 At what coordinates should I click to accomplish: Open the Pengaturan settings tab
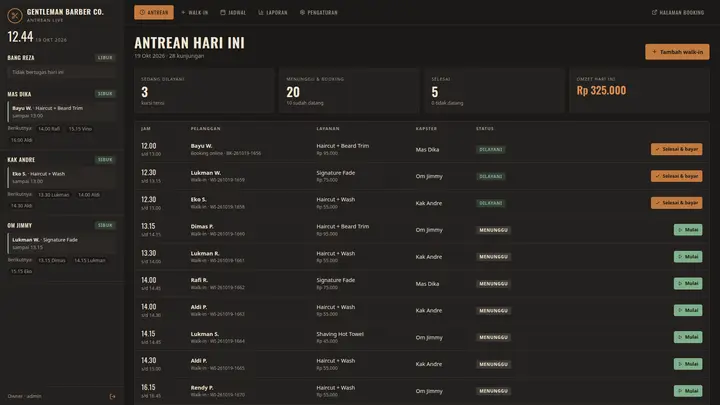(x=319, y=12)
